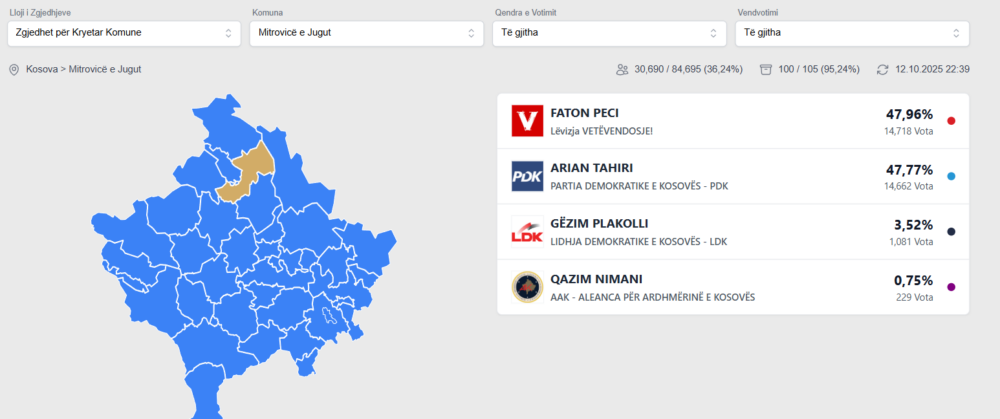Open the Lloji i Zgjedhjeve dropdown
1000x419 pixels.
coord(123,33)
